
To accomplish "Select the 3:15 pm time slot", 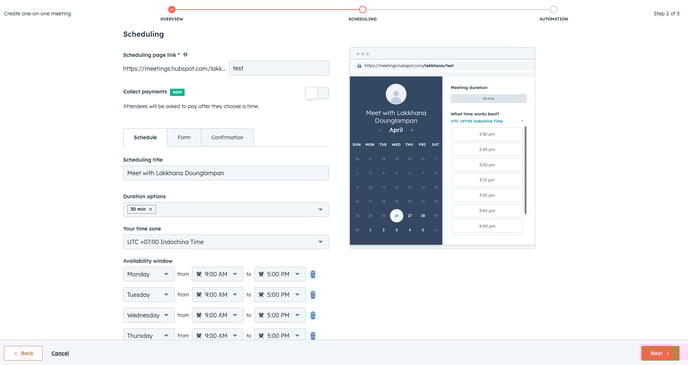I will pyautogui.click(x=487, y=180).
